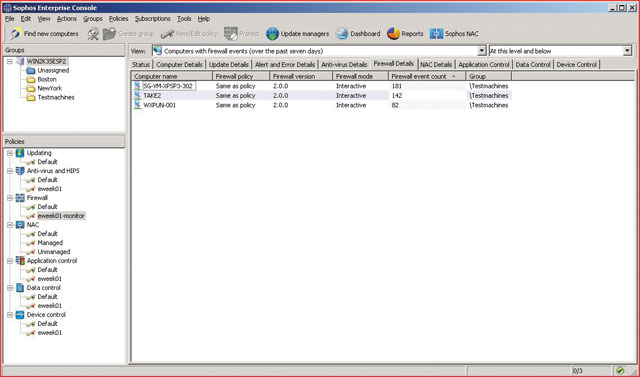Click the View/Edit policy icon
Viewport: 640px width, 377px height.
[167, 34]
